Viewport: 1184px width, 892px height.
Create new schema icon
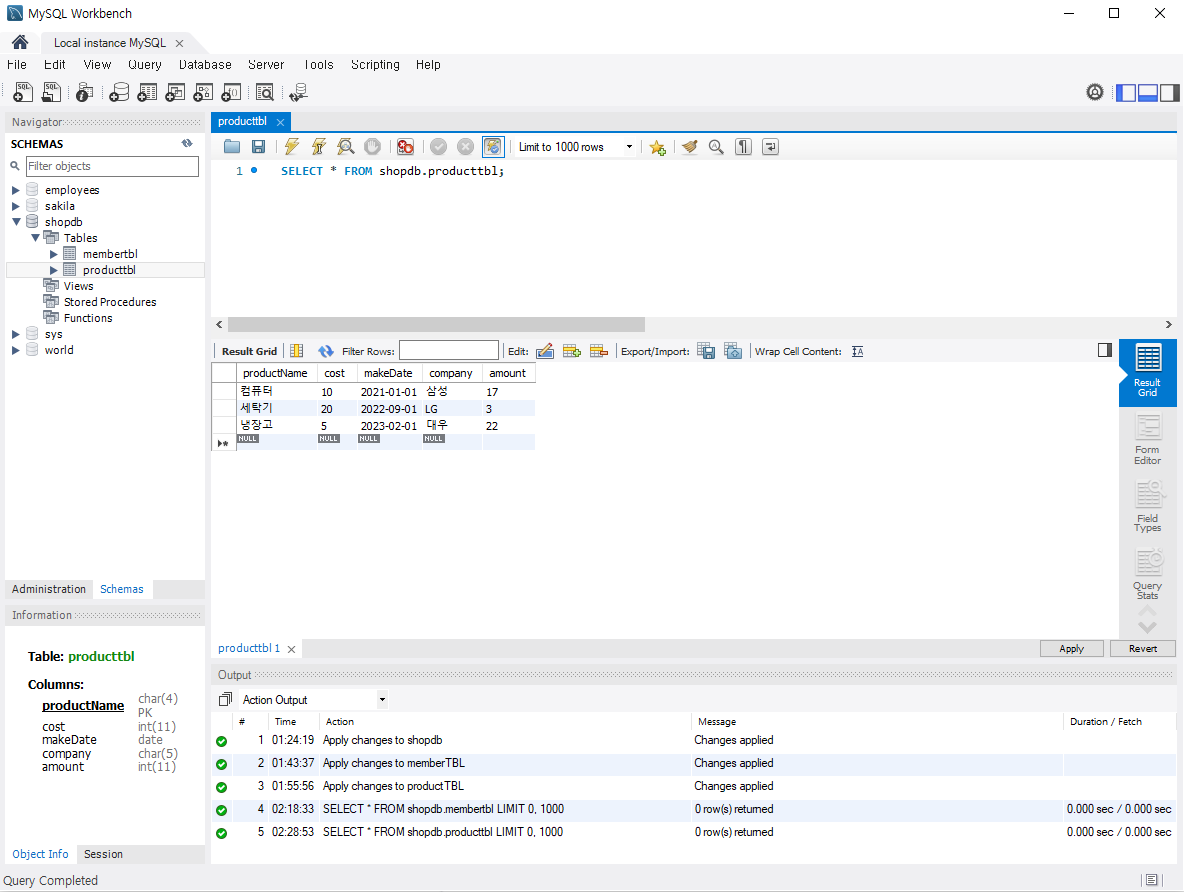(119, 92)
